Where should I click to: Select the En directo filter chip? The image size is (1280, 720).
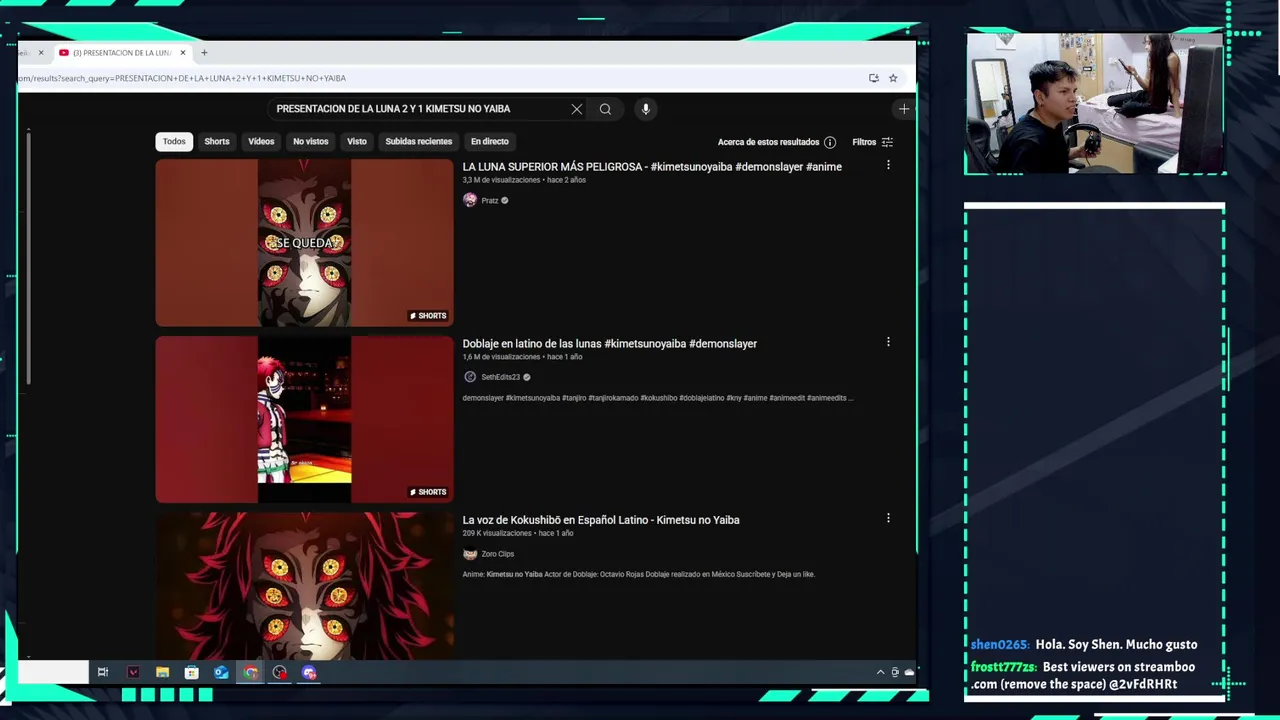tap(490, 141)
